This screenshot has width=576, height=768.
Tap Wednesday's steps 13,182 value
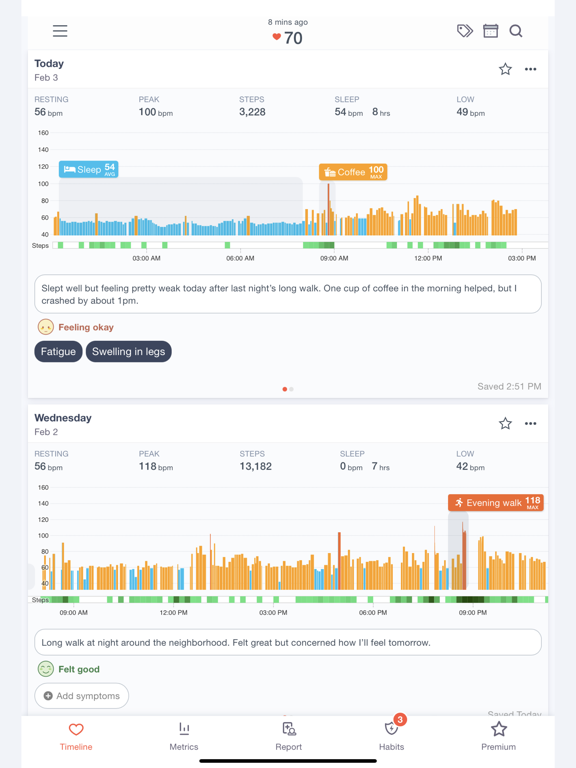tap(255, 467)
